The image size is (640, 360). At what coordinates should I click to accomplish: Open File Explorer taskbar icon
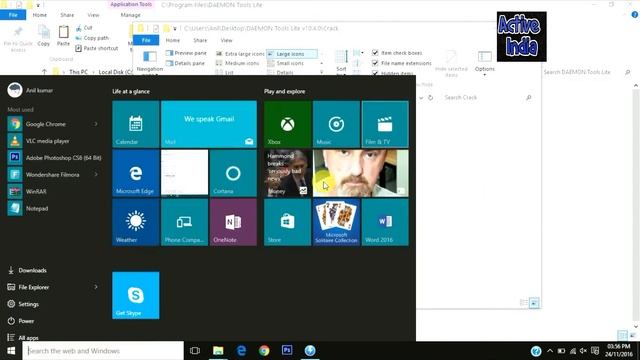point(218,351)
